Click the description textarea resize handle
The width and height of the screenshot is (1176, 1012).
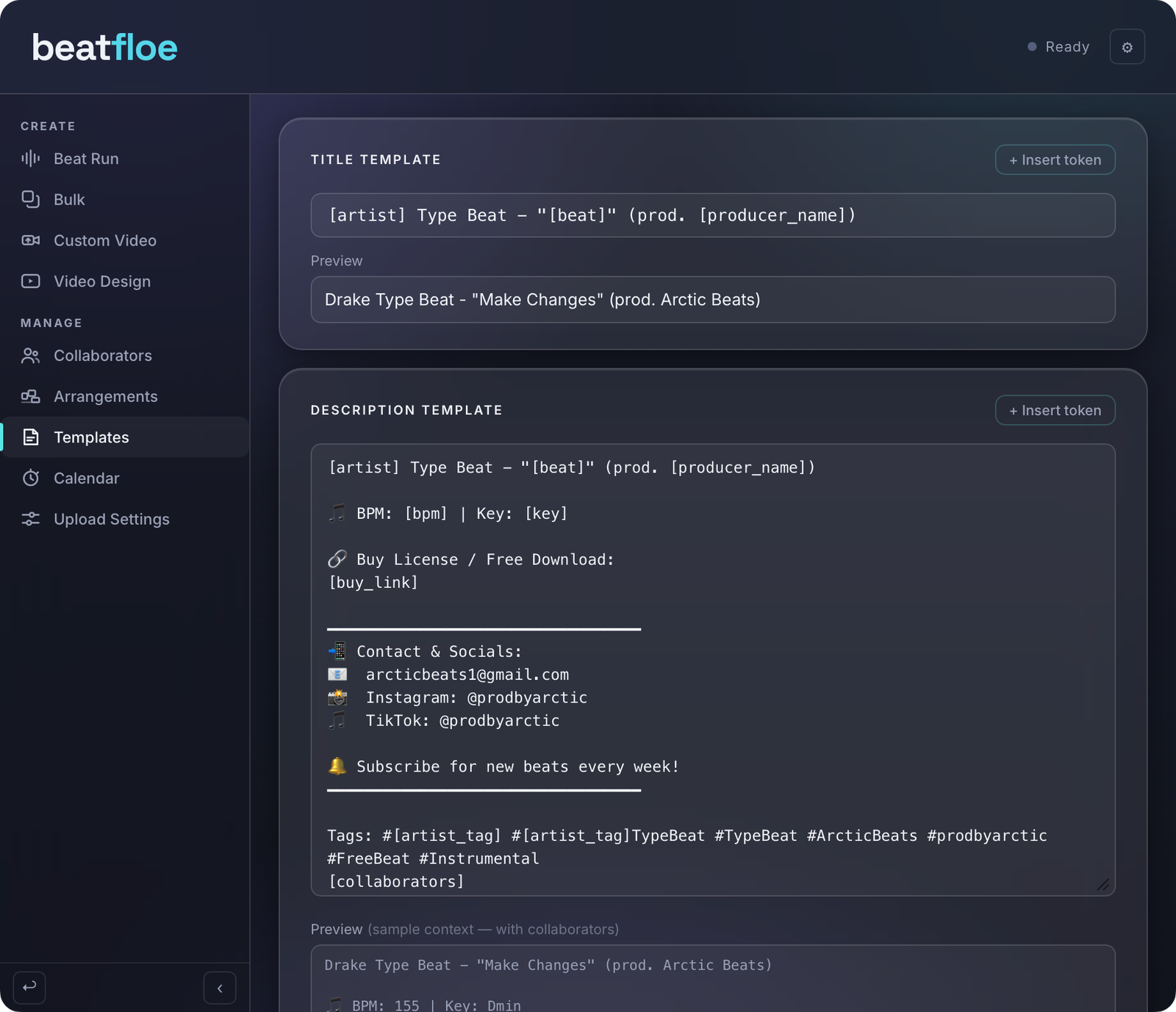click(x=1103, y=884)
